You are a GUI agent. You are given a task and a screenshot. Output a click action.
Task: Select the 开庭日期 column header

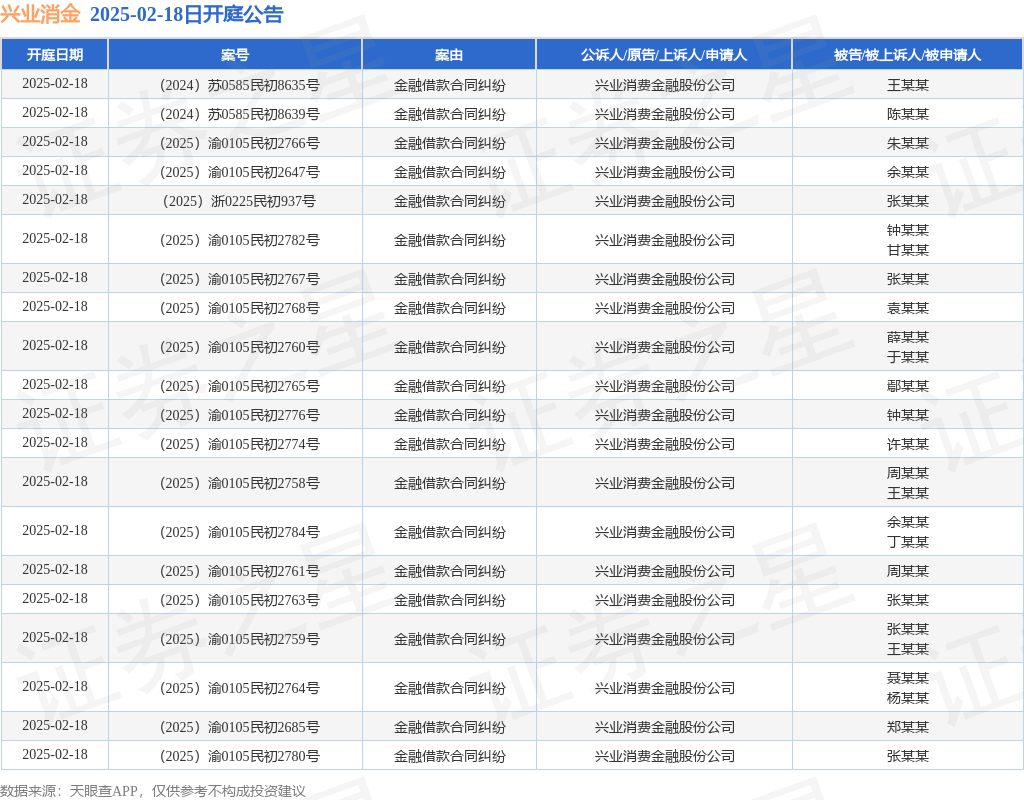point(55,55)
